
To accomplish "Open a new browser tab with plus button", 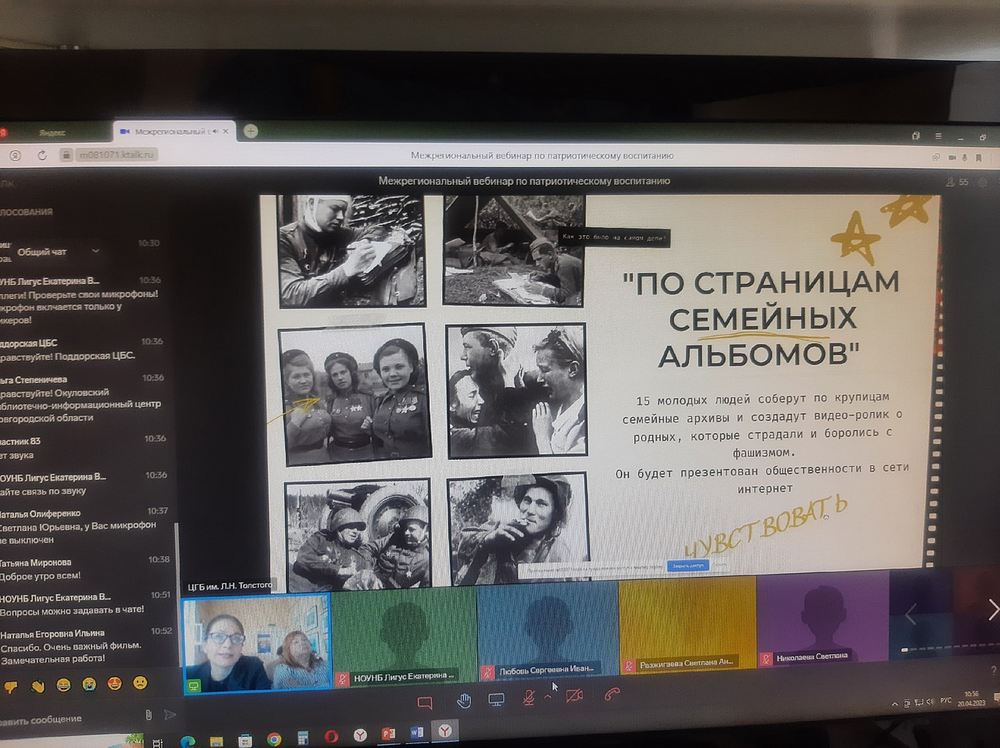I will pos(251,130).
